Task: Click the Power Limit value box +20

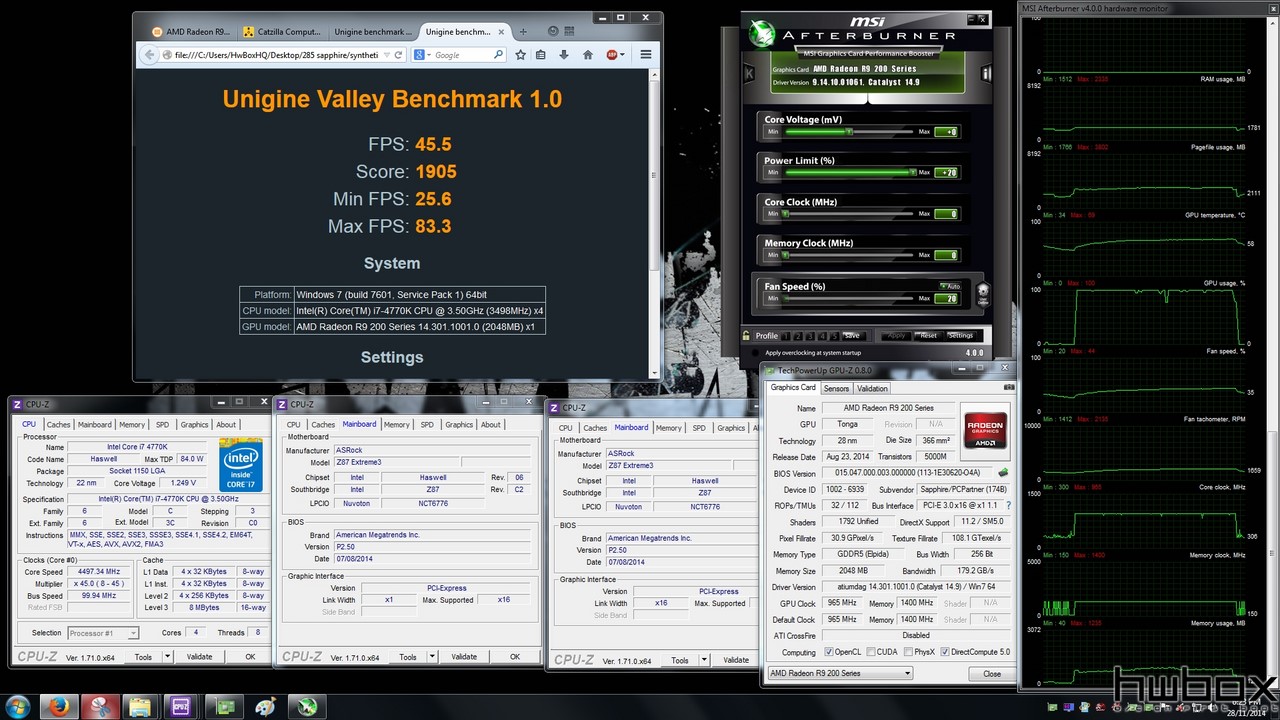Action: coord(946,172)
